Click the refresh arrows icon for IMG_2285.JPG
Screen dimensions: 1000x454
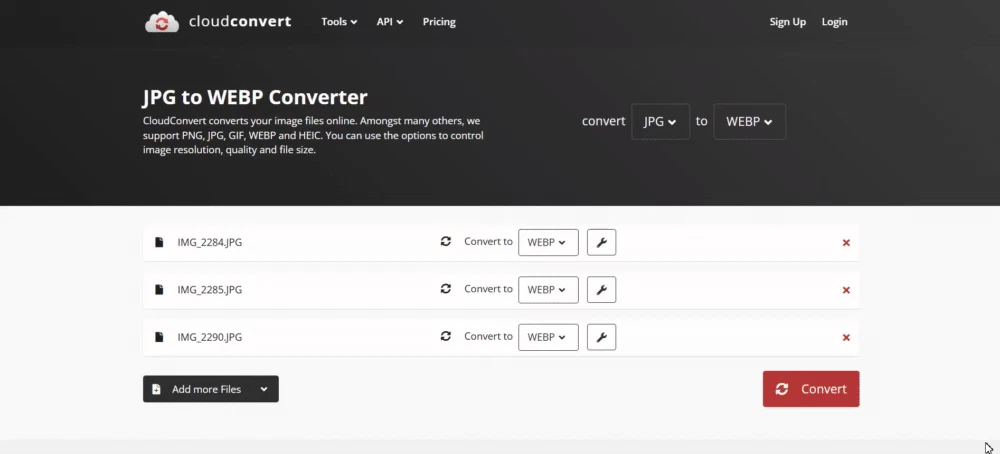point(446,289)
